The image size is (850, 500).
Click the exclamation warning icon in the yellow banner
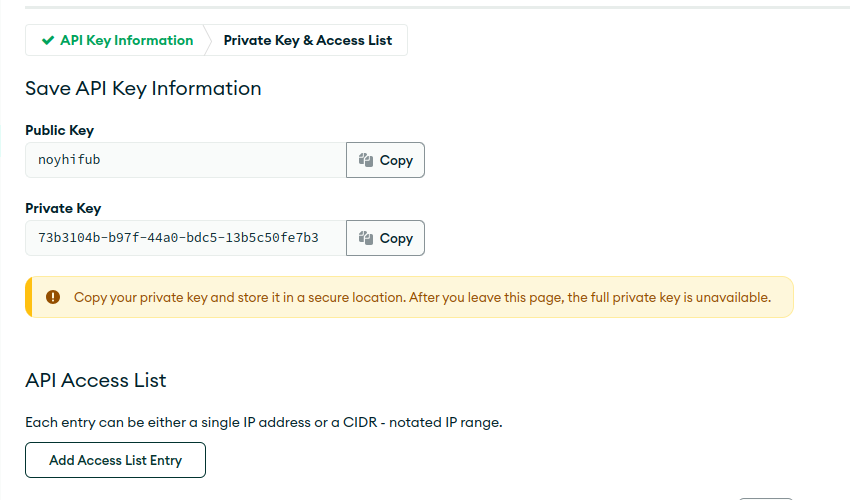53,297
